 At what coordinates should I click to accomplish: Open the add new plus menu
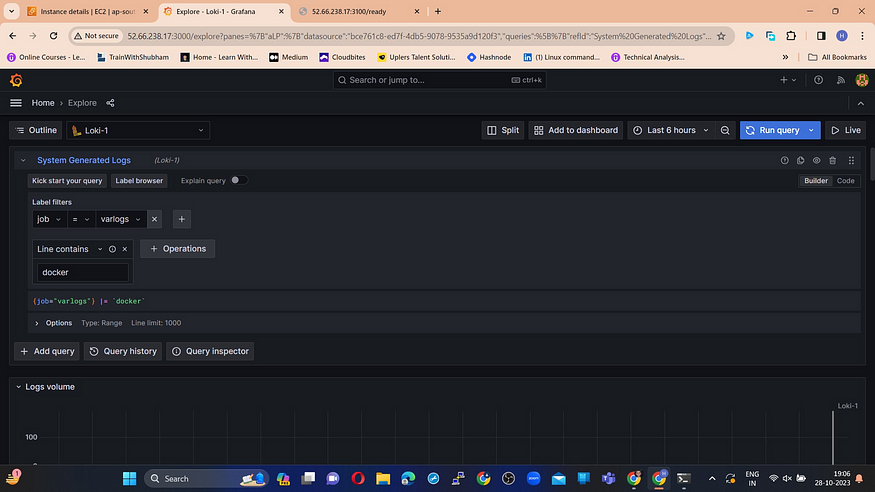coord(787,80)
